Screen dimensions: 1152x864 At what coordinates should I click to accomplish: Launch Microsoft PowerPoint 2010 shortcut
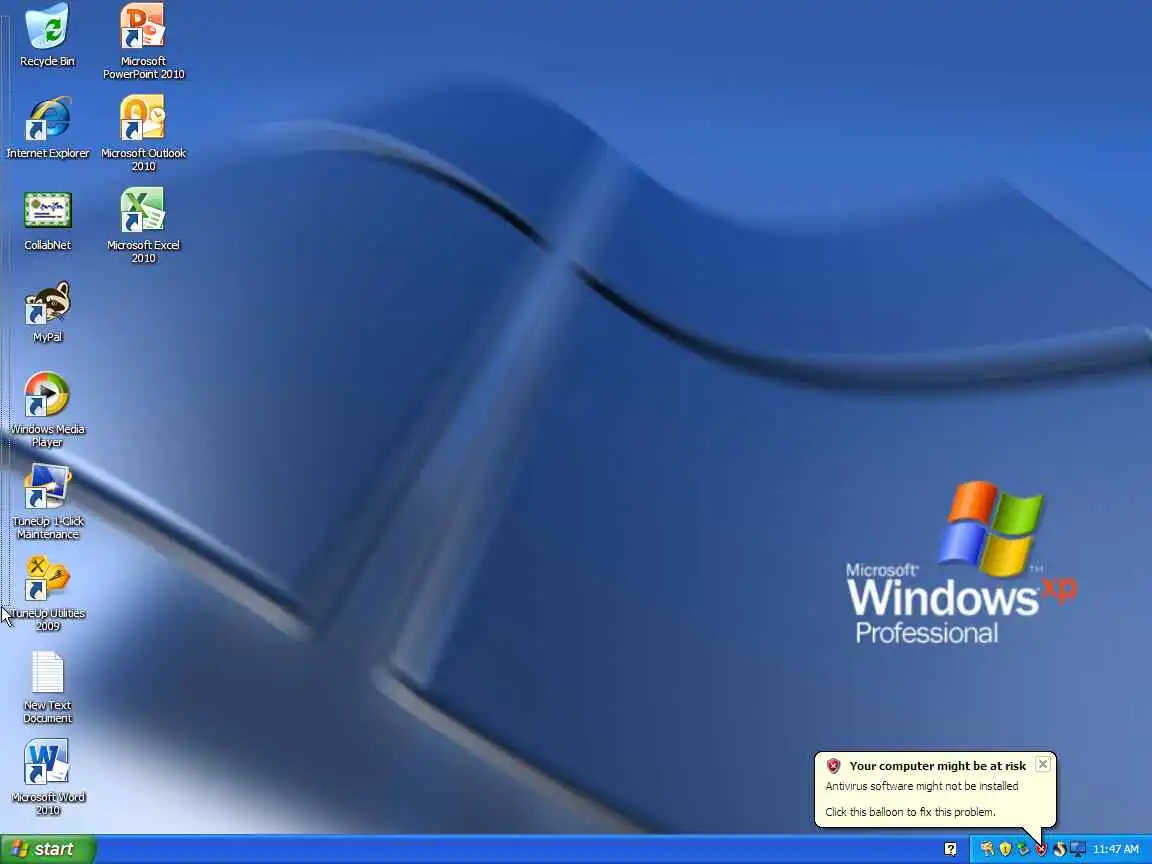tap(143, 40)
